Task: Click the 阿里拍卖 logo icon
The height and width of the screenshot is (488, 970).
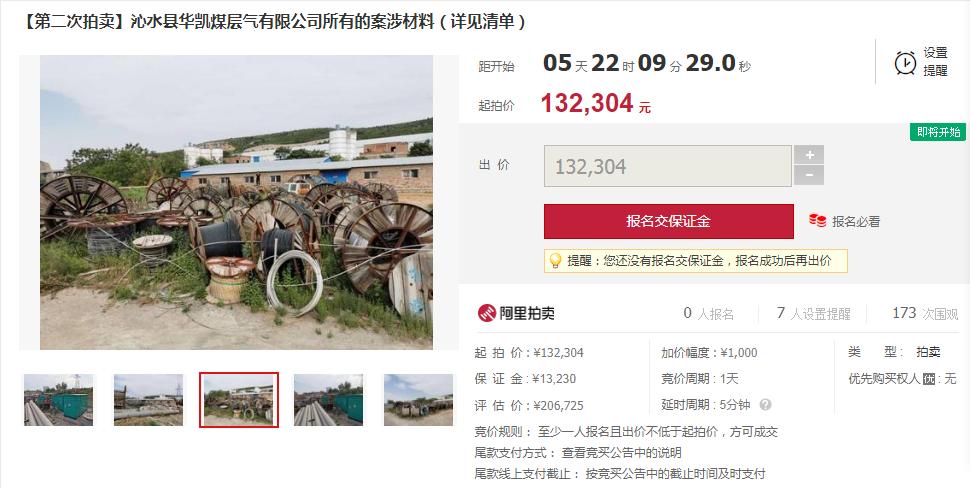Action: point(487,313)
